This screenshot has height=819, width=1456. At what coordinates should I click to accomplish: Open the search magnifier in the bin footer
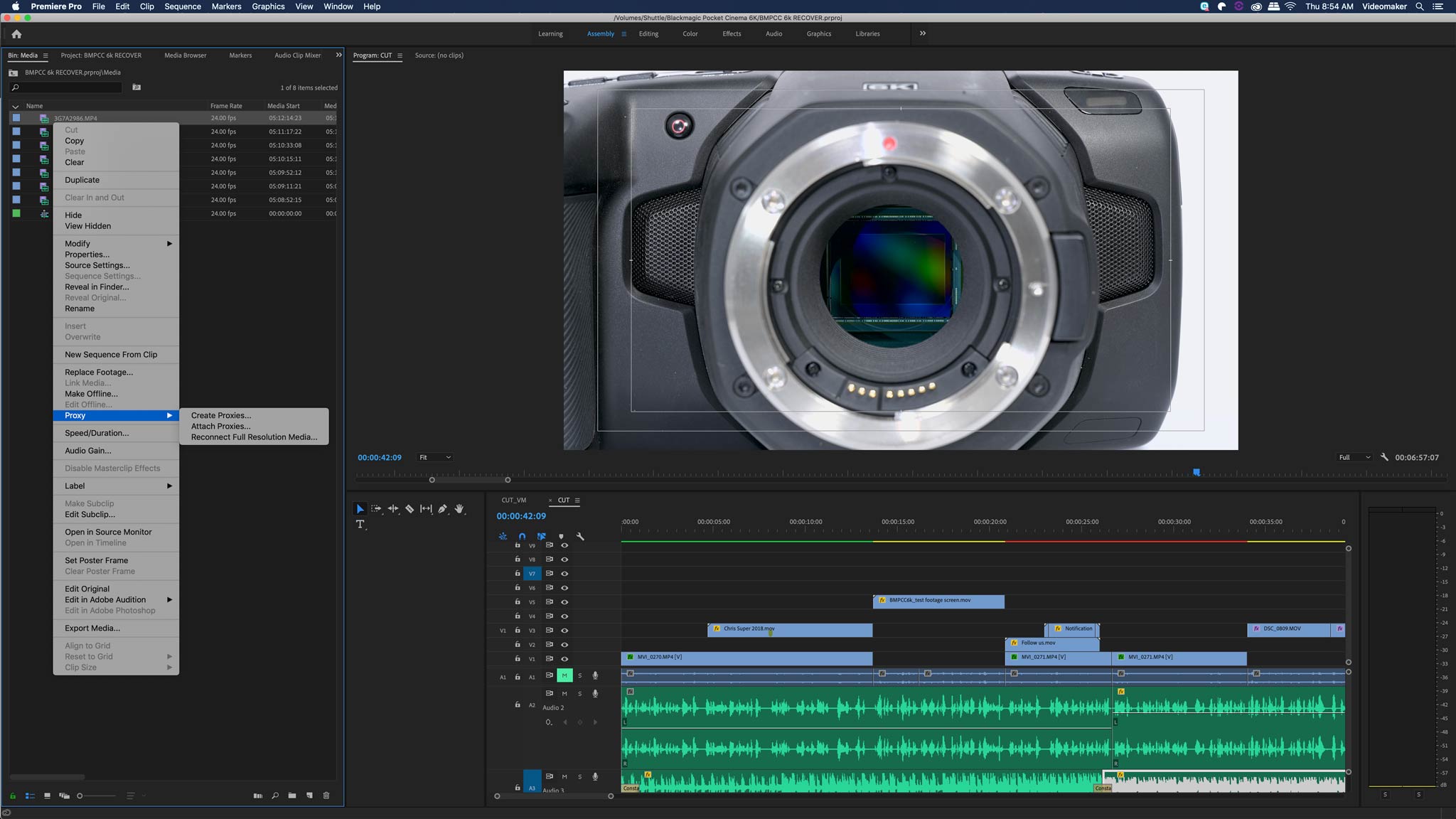[274, 796]
